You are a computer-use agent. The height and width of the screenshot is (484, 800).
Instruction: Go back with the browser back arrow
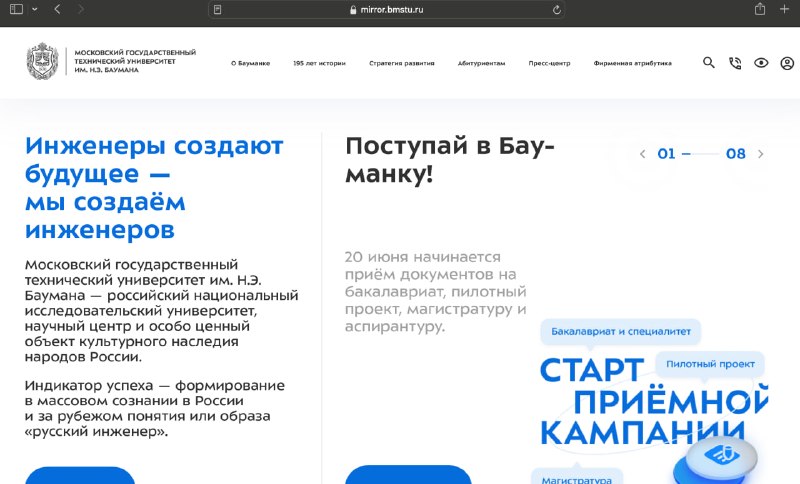(57, 9)
